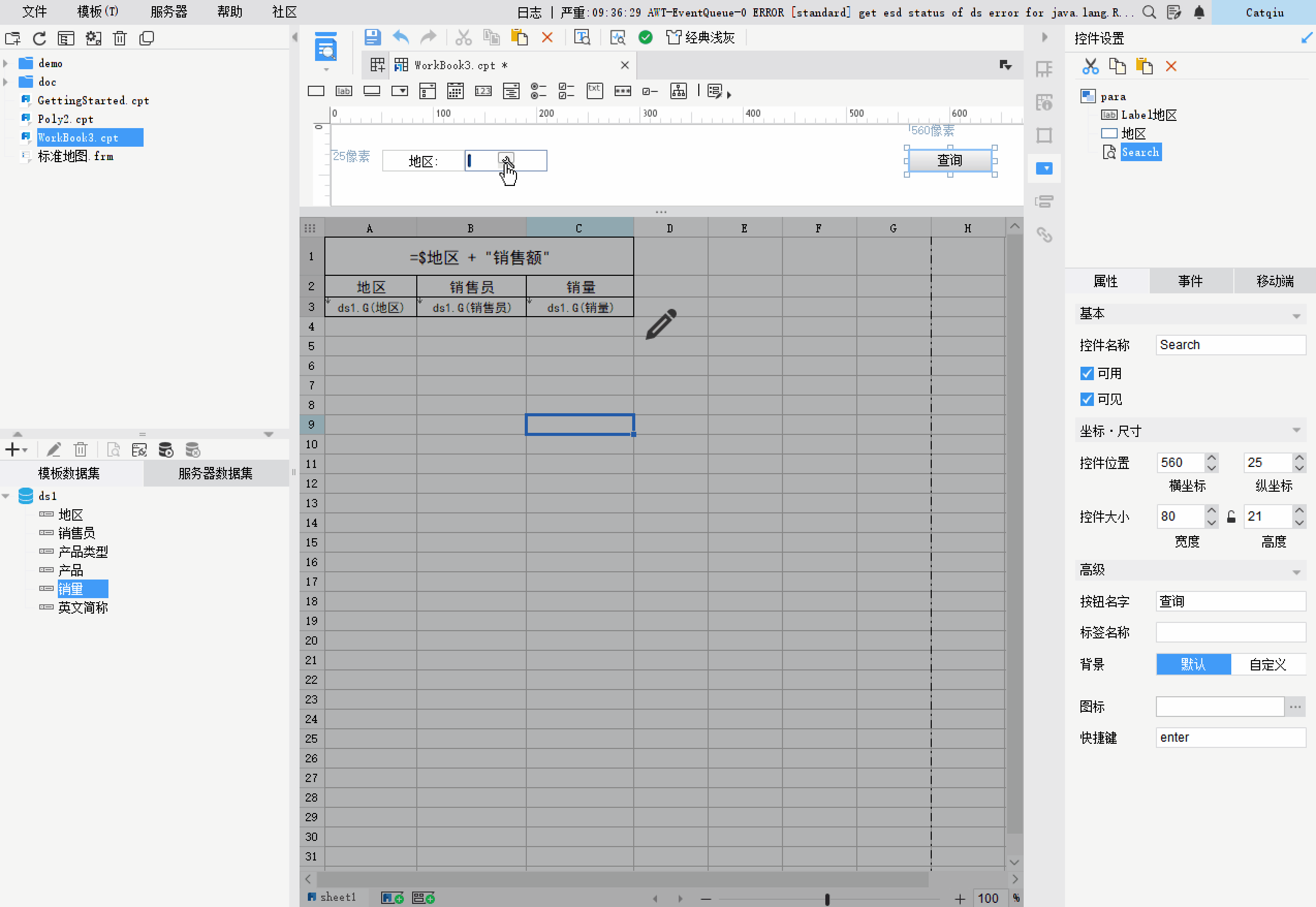Uncheck the 可见 checkbox
1316x907 pixels.
tap(1087, 399)
